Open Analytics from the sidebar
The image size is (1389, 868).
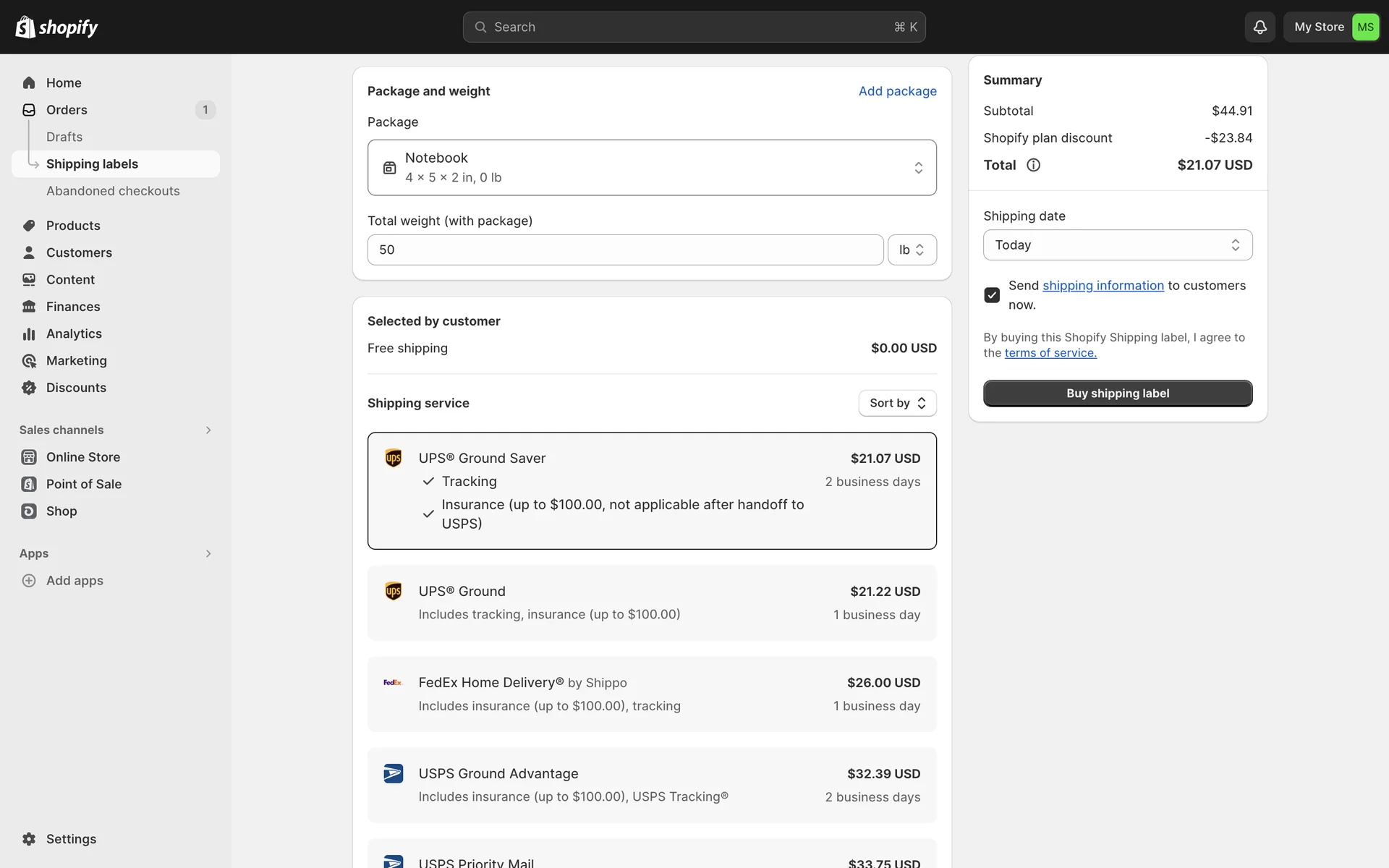tap(74, 333)
